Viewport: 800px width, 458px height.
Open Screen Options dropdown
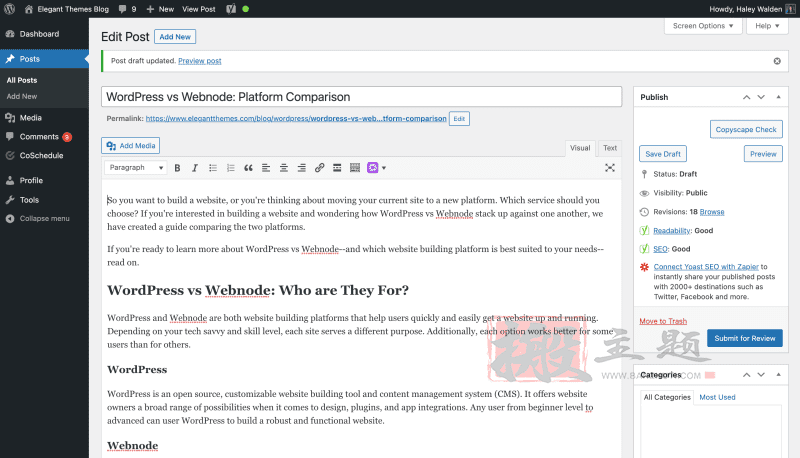coord(703,26)
